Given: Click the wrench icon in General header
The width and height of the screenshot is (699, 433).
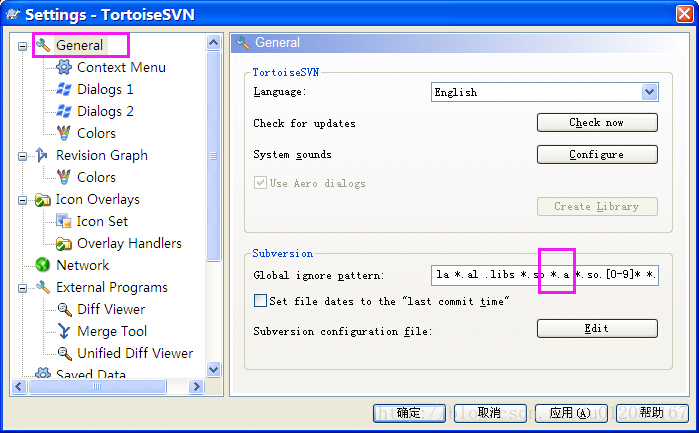Looking at the screenshot, I should pyautogui.click(x=243, y=43).
